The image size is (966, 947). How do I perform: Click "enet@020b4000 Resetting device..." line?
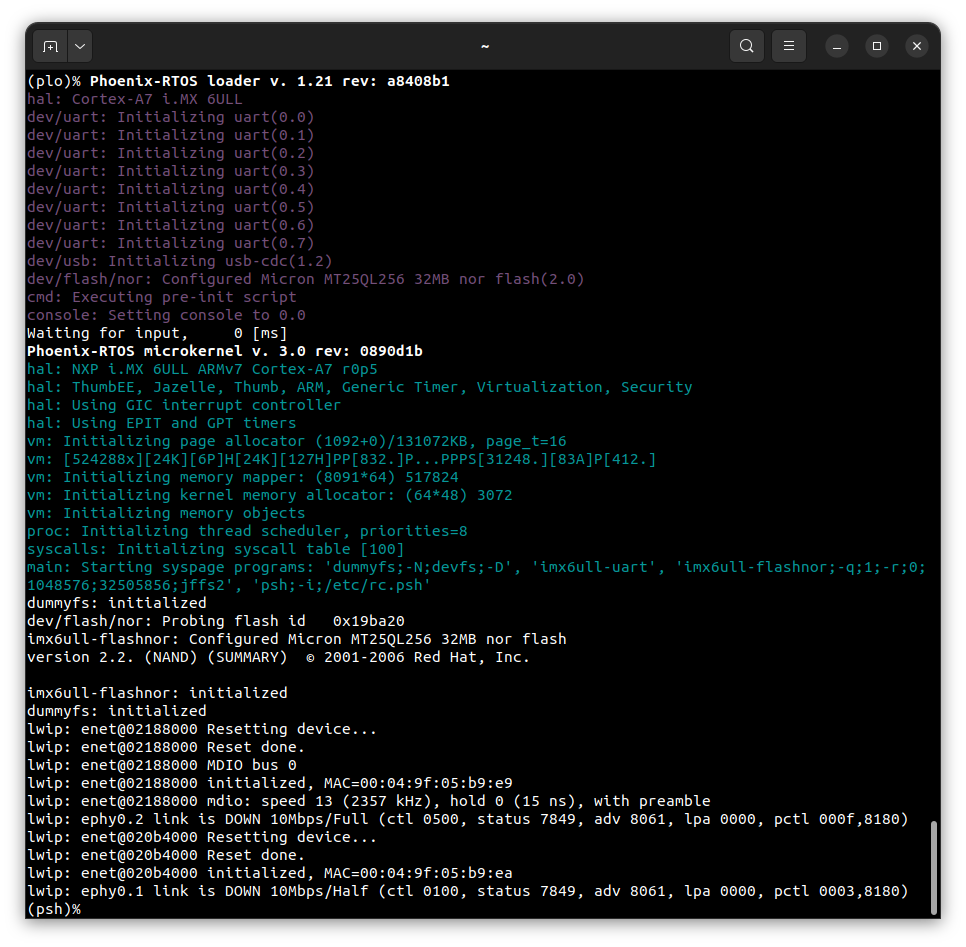pos(202,837)
